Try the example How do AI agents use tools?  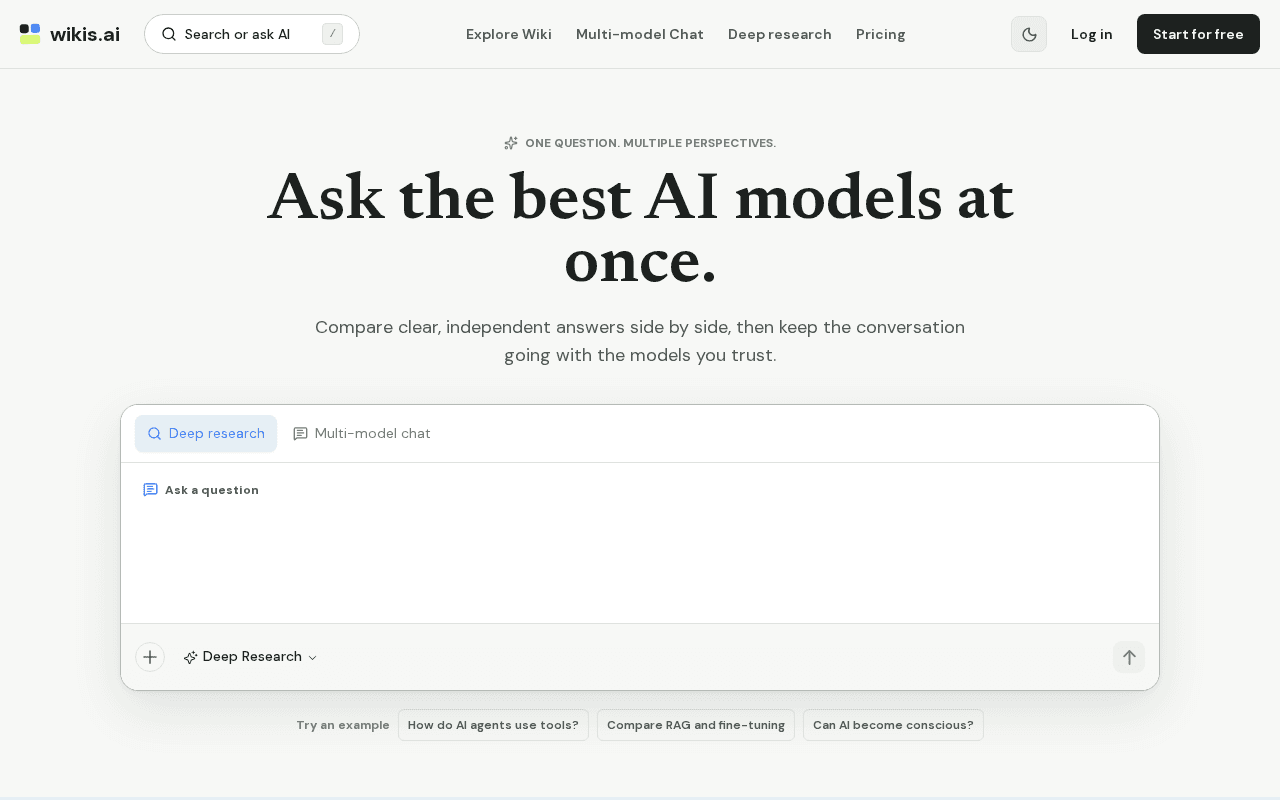click(493, 725)
